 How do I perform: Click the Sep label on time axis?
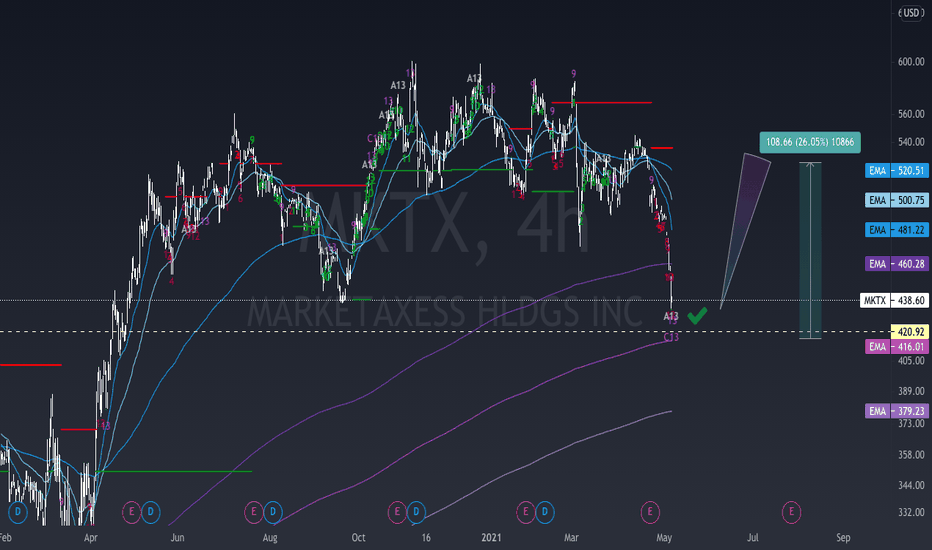pos(843,538)
